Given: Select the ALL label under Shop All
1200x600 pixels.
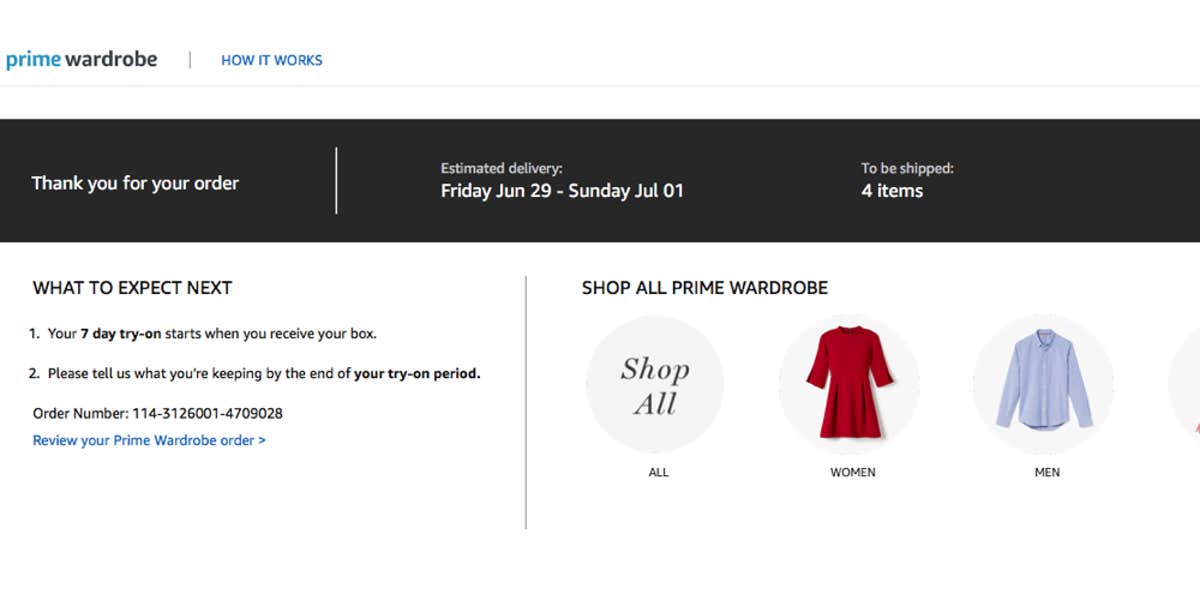Looking at the screenshot, I should [x=657, y=471].
